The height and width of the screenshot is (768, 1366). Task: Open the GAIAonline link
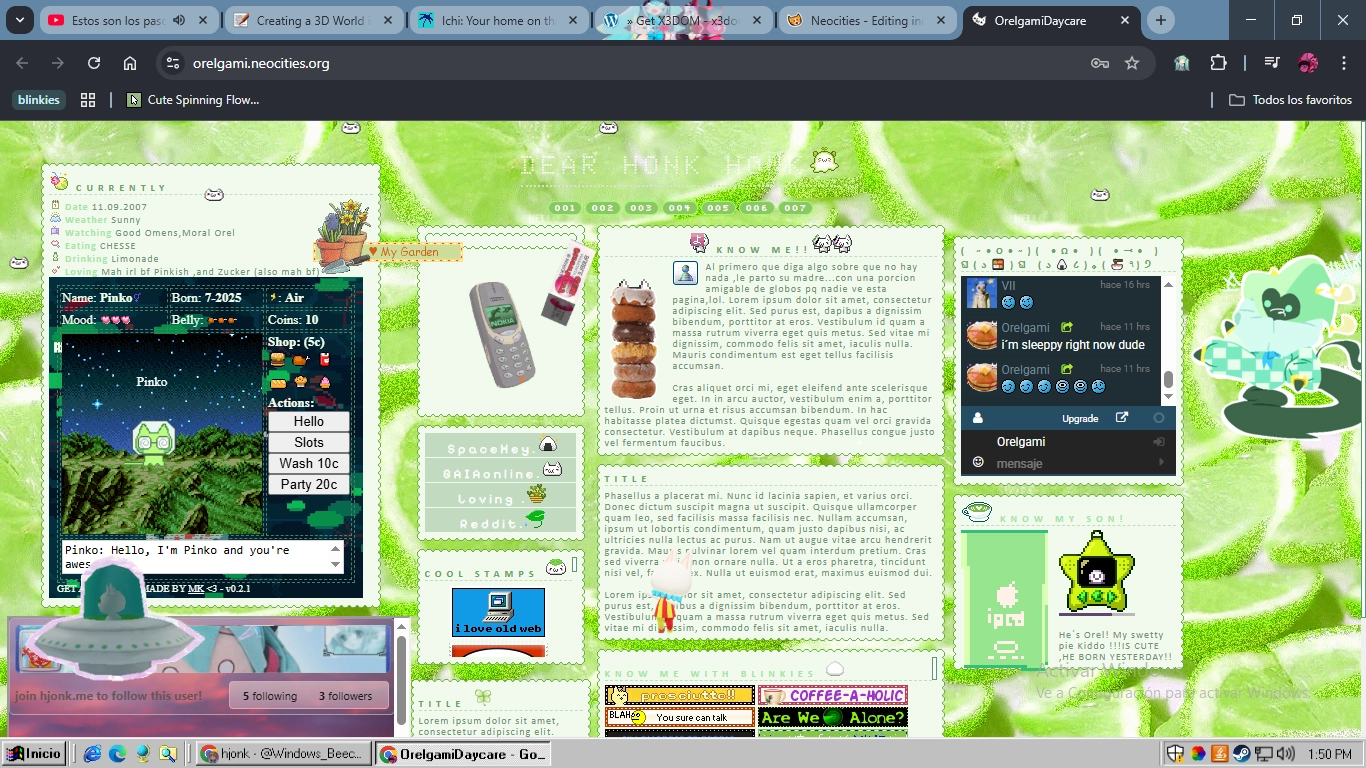click(x=500, y=471)
